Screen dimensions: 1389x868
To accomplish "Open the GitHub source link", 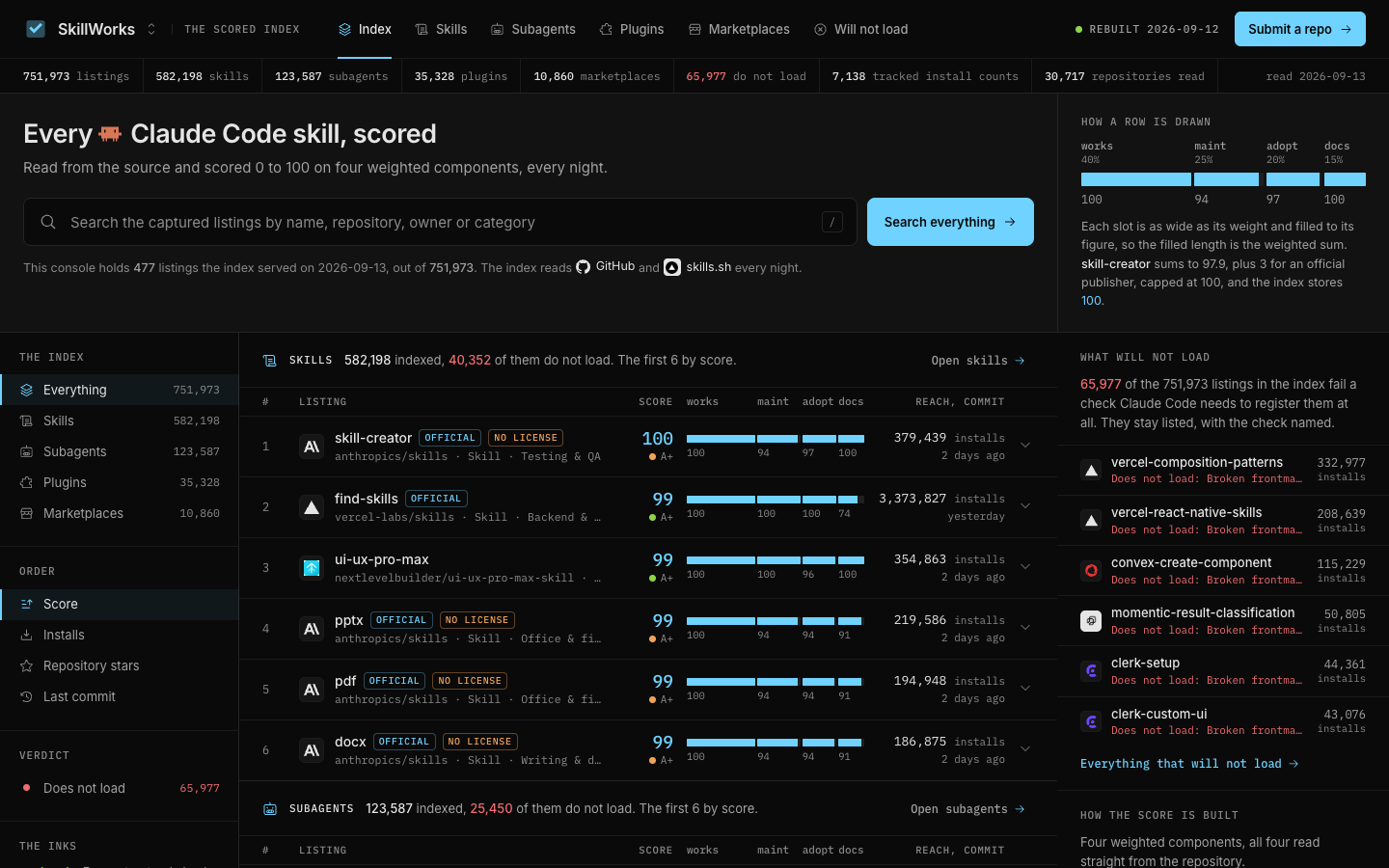I will point(606,267).
